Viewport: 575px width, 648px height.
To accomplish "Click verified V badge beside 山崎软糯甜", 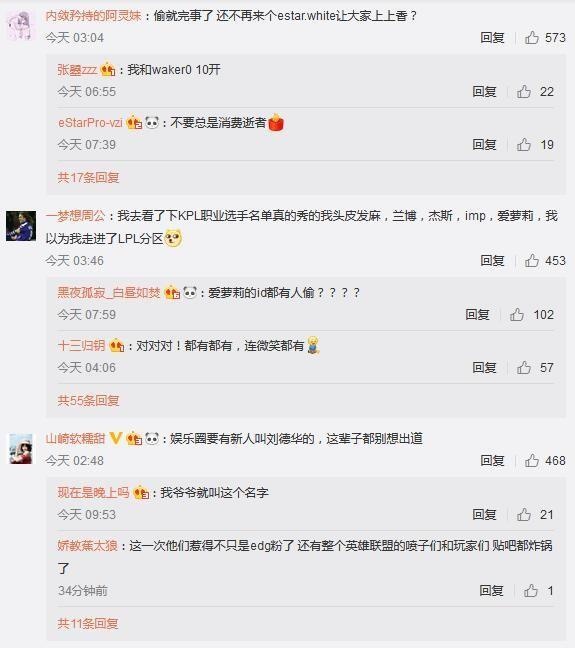I will tap(116, 438).
